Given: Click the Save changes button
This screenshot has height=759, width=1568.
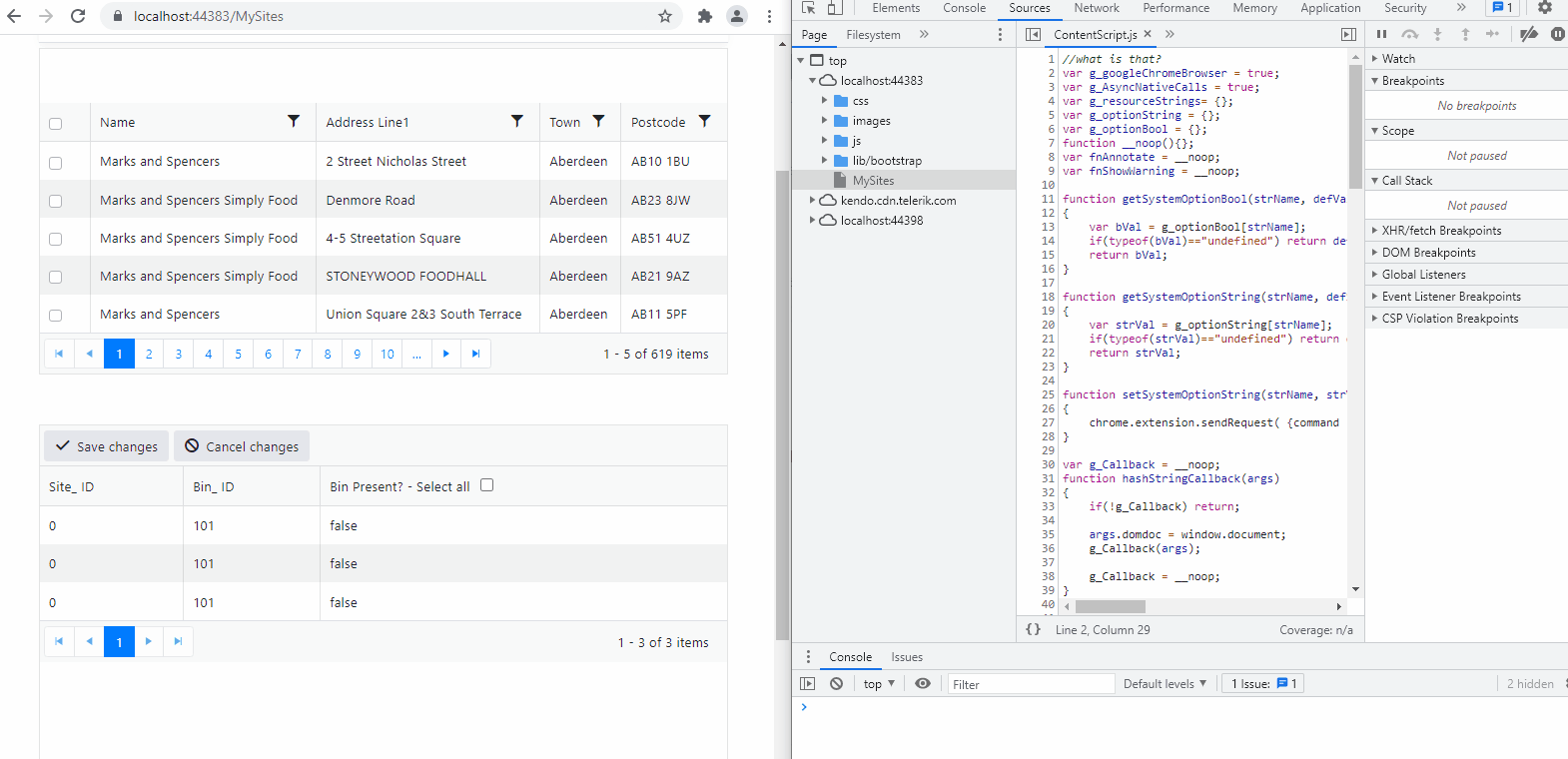Looking at the screenshot, I should coord(107,446).
